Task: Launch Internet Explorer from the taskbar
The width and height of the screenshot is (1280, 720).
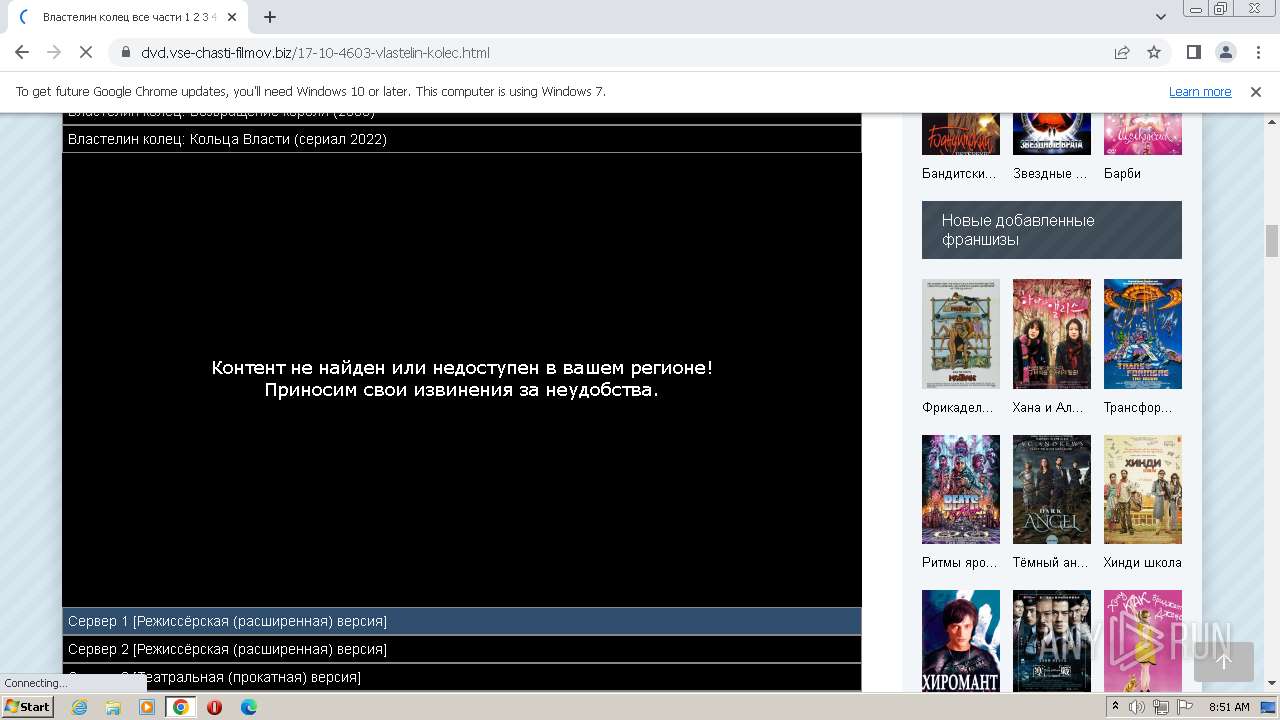Action: pos(79,707)
